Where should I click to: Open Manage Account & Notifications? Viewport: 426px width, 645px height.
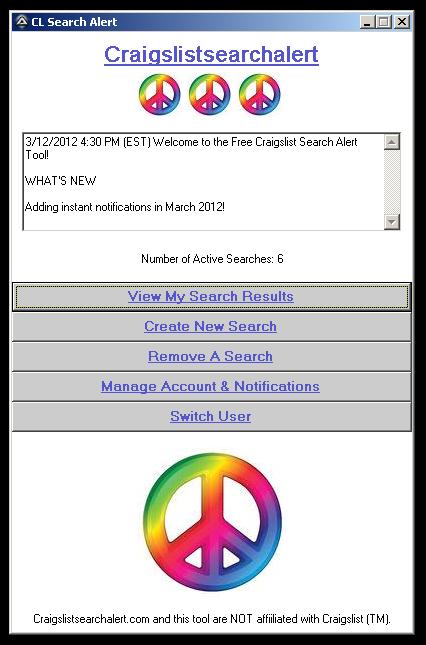tap(211, 386)
